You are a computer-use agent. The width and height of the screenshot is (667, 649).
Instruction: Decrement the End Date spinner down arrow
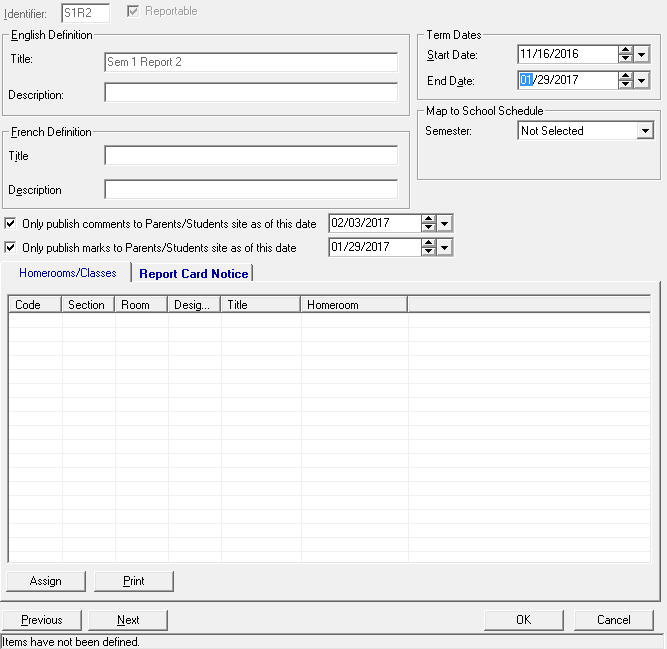pyautogui.click(x=625, y=85)
